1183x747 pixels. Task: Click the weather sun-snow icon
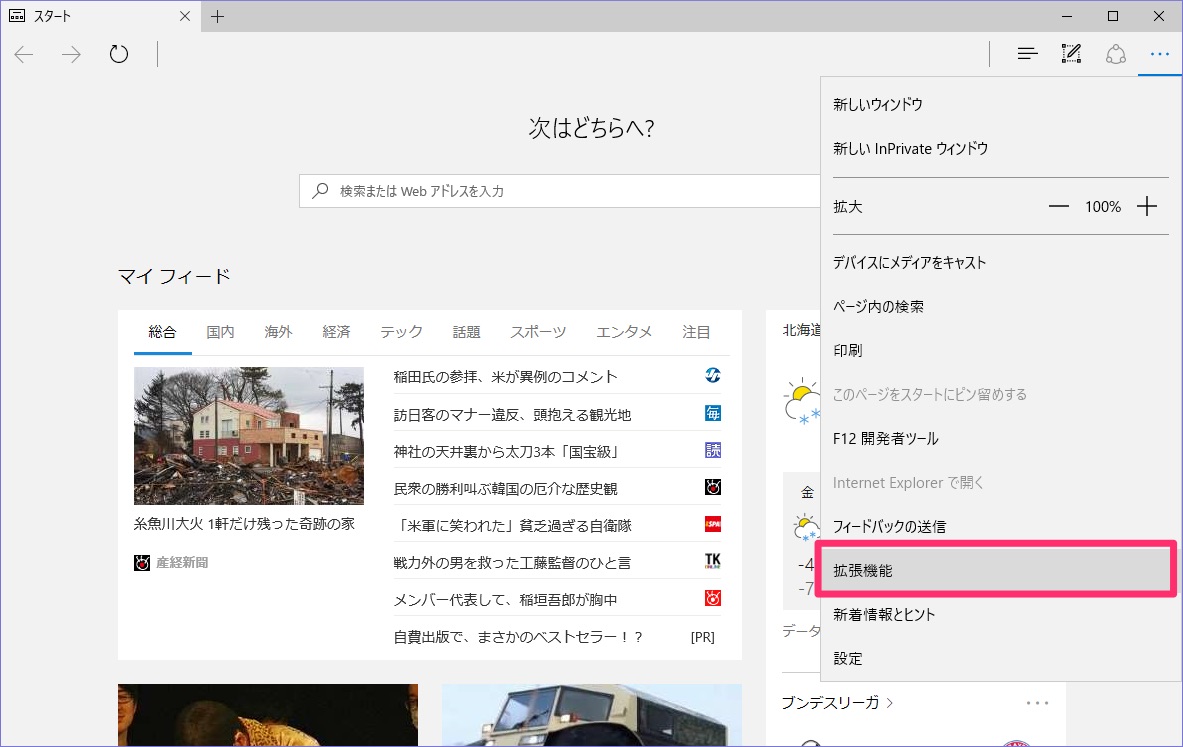pyautogui.click(x=802, y=401)
